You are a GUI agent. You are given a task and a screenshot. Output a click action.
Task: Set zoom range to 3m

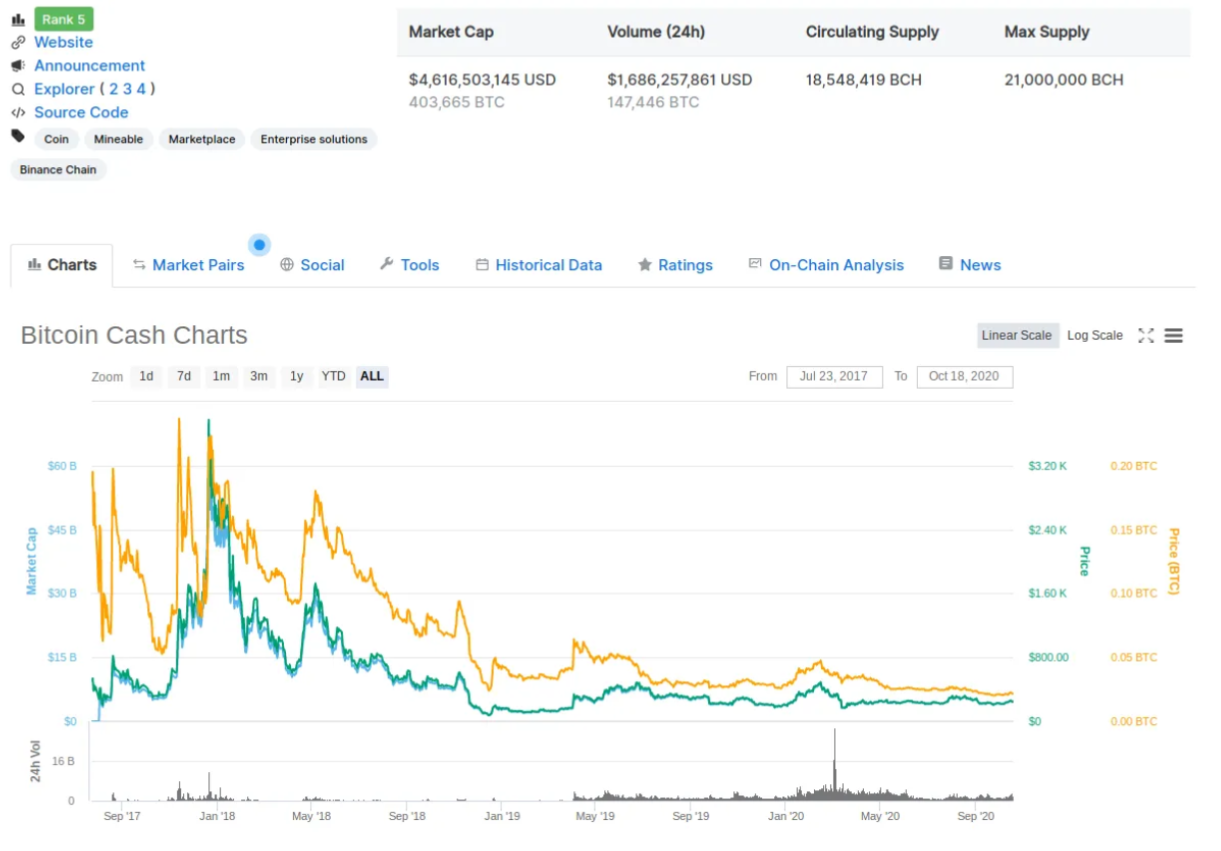click(x=259, y=377)
